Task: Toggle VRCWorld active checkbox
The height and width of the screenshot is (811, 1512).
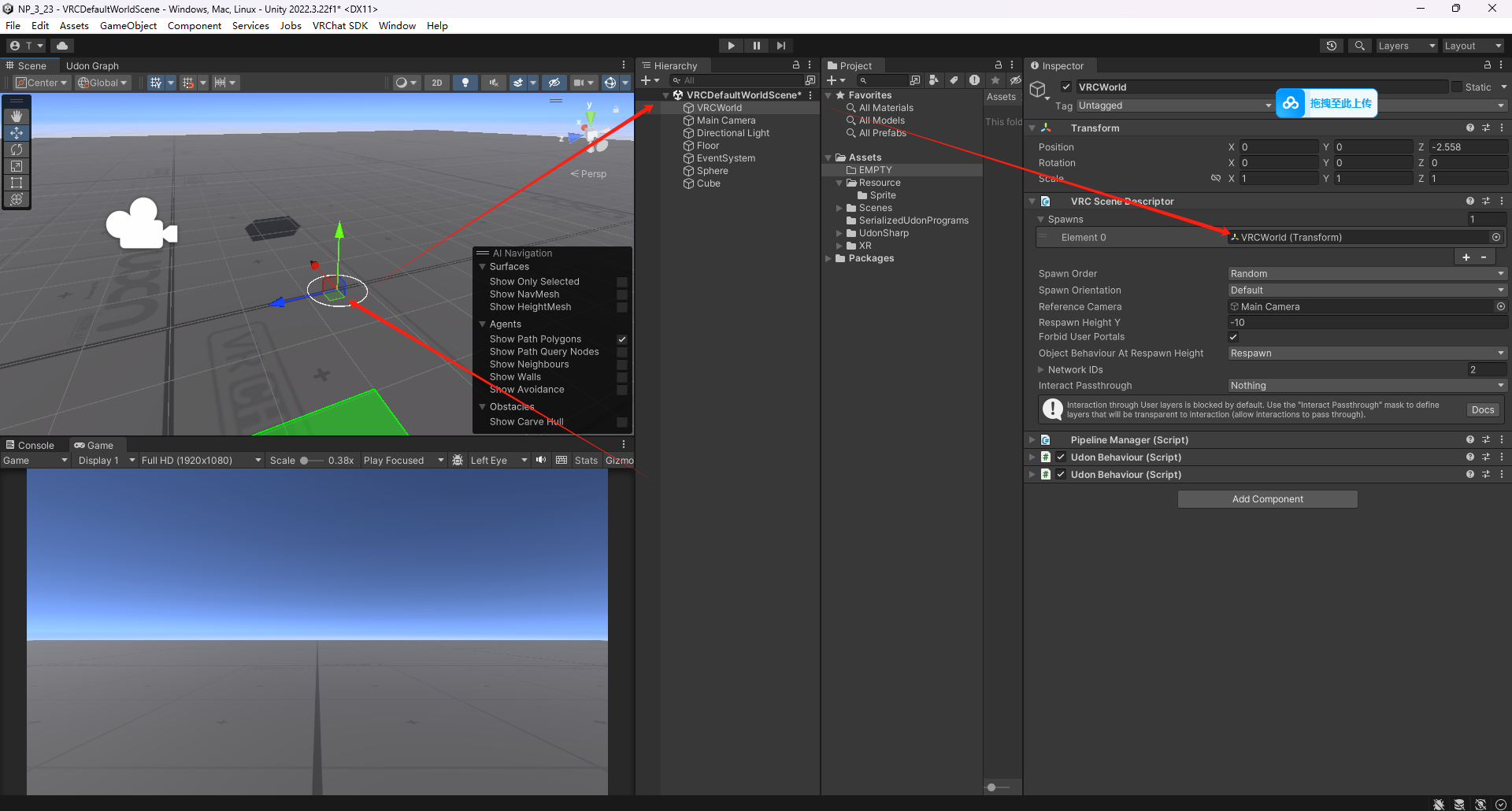Action: coord(1066,87)
